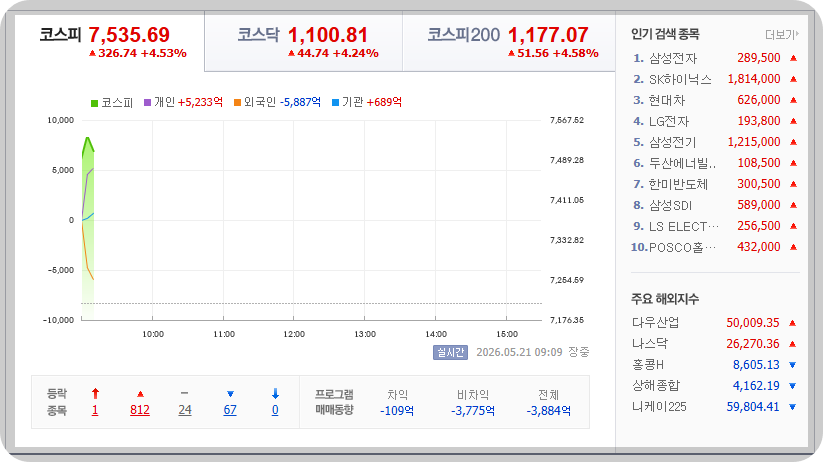The image size is (823, 462).
Task: Open 삼성SDI stock link
Action: [670, 205]
